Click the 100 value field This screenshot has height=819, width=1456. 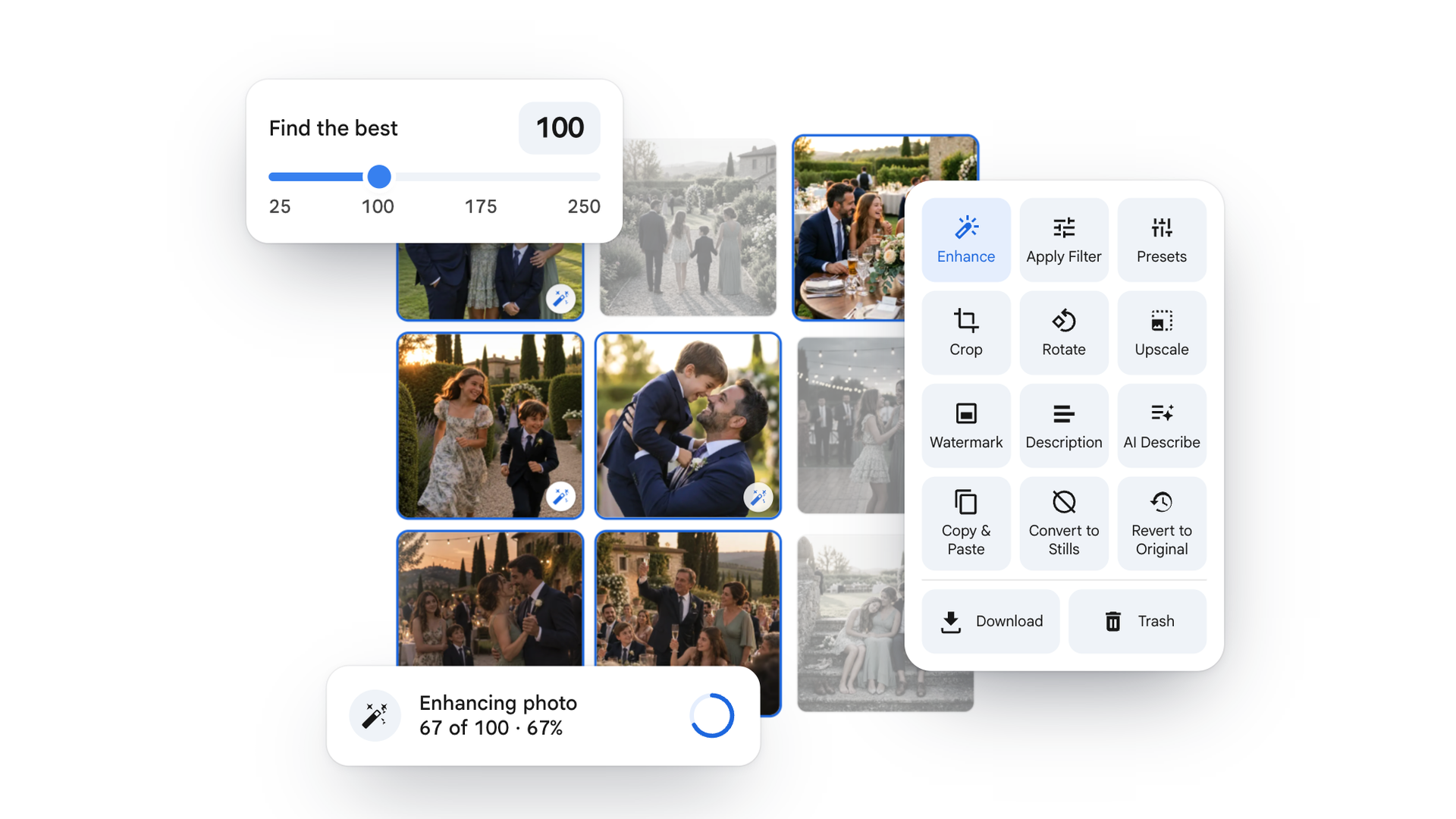560,127
